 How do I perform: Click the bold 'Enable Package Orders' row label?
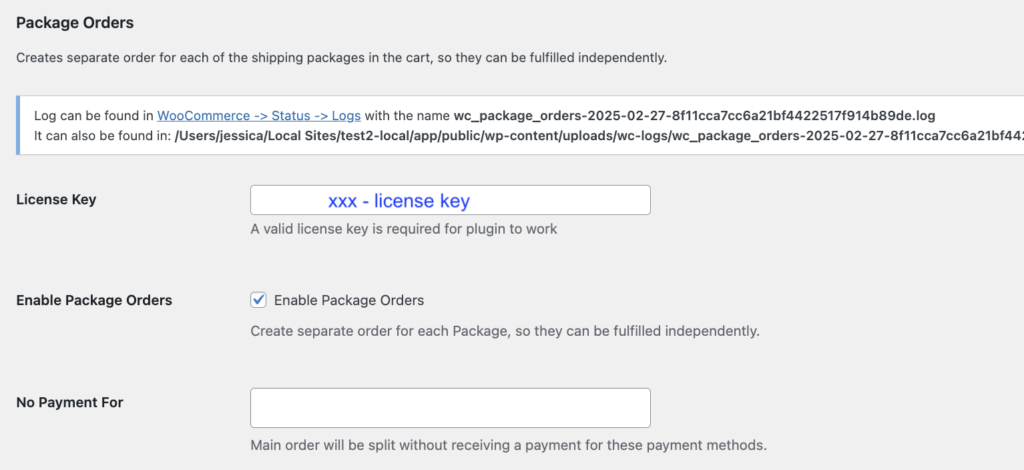point(94,300)
